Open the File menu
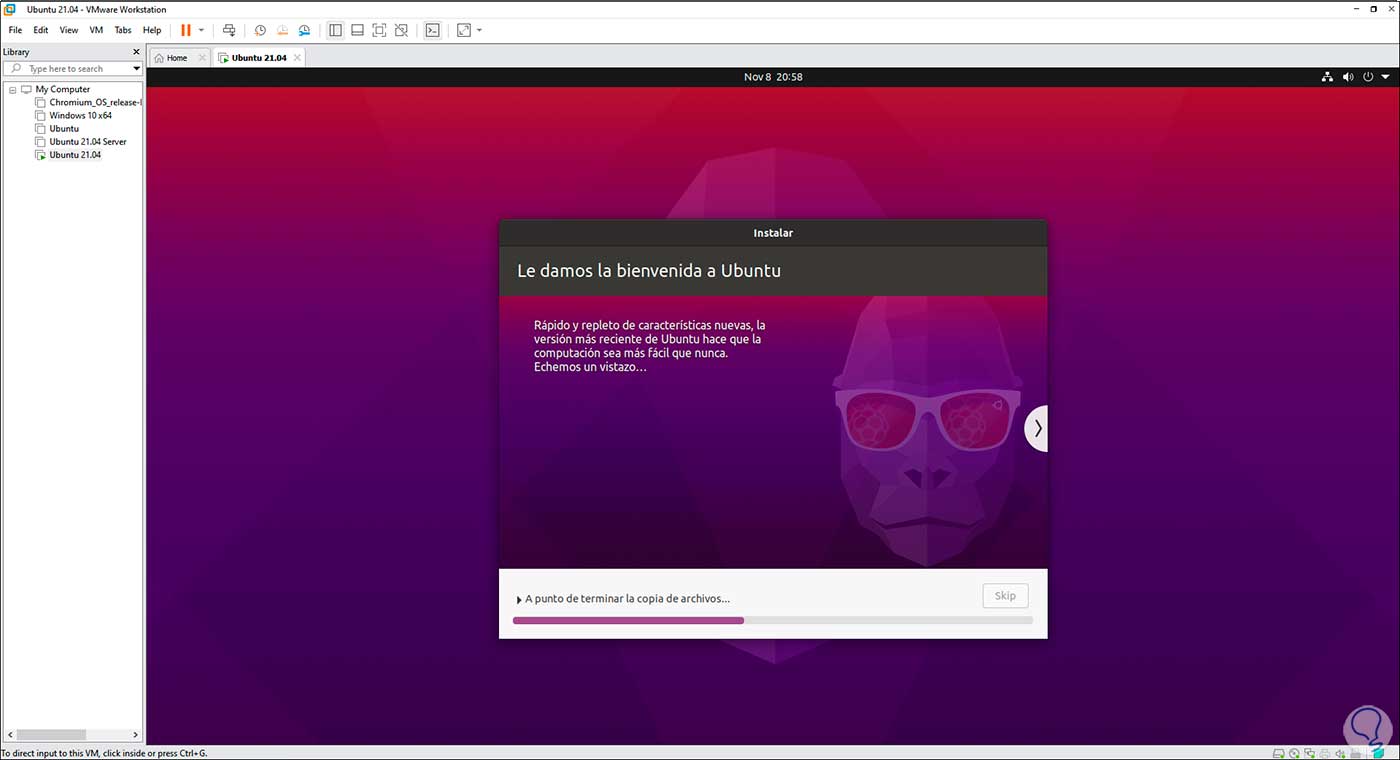1400x760 pixels. [x=15, y=30]
